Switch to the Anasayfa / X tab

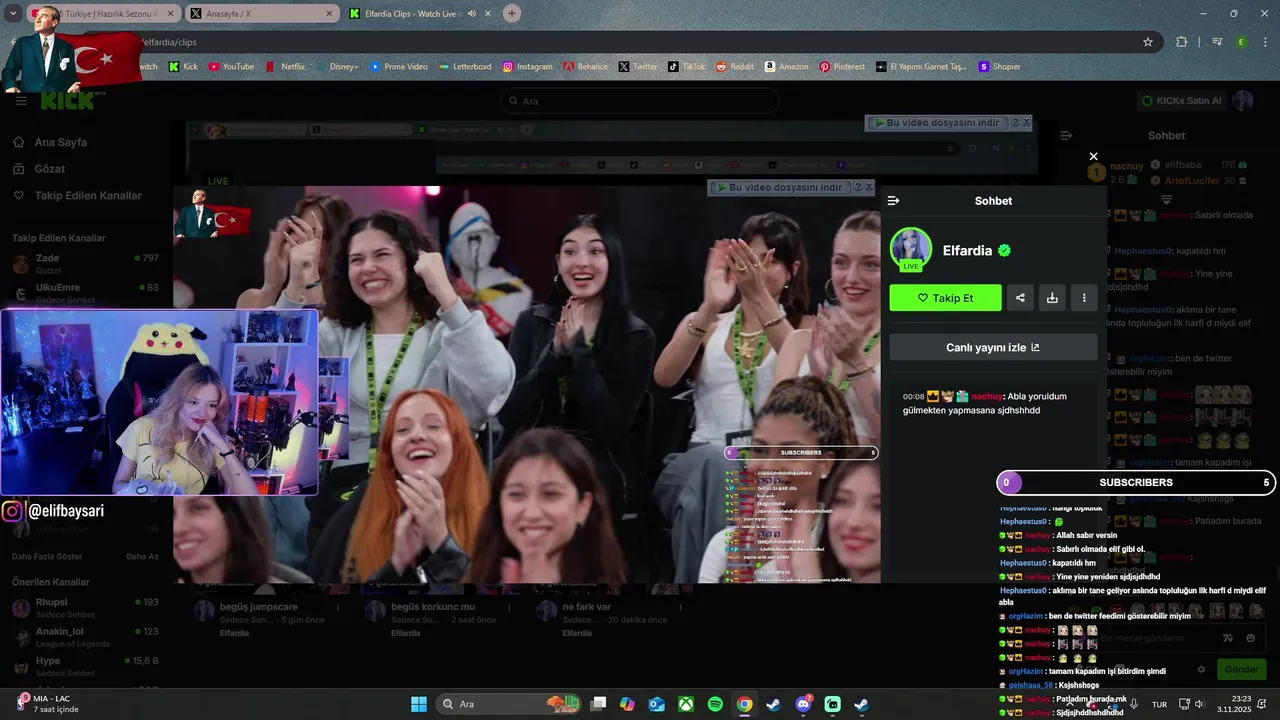tap(261, 13)
